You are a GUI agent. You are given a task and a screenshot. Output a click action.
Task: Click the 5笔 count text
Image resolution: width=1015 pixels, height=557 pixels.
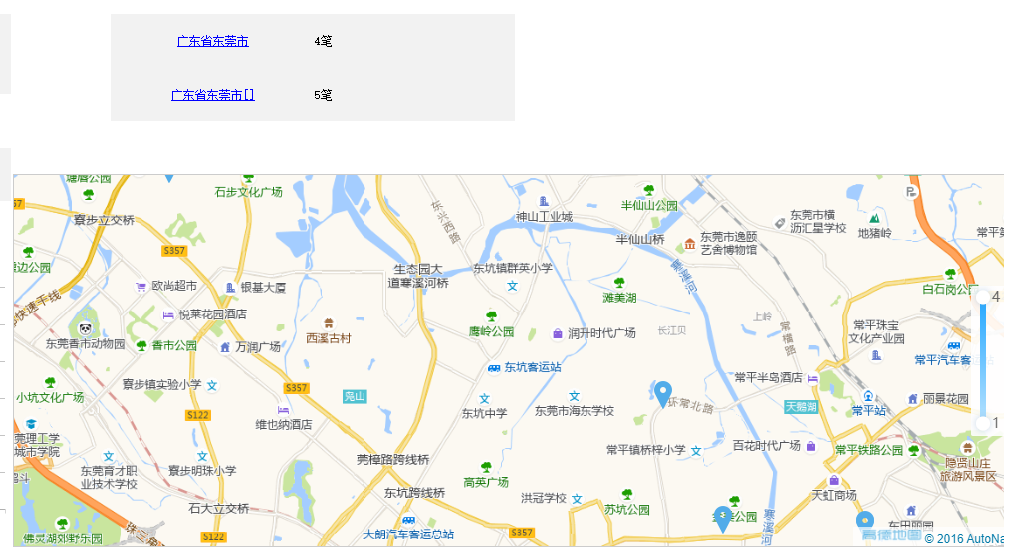pos(323,95)
